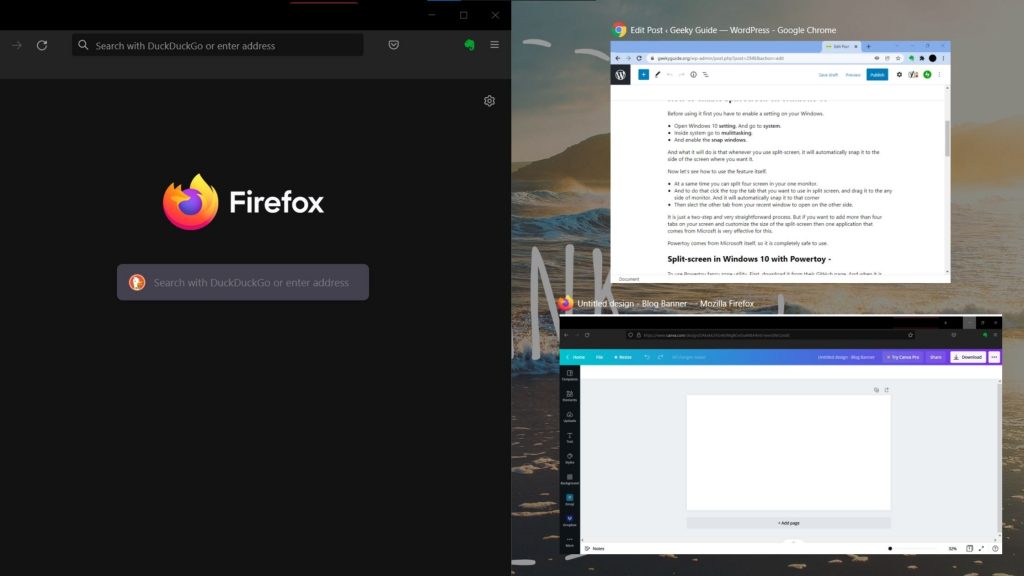Click the forward arrow in the left Firefox window
Viewport: 1024px width, 576px height.
tap(17, 45)
